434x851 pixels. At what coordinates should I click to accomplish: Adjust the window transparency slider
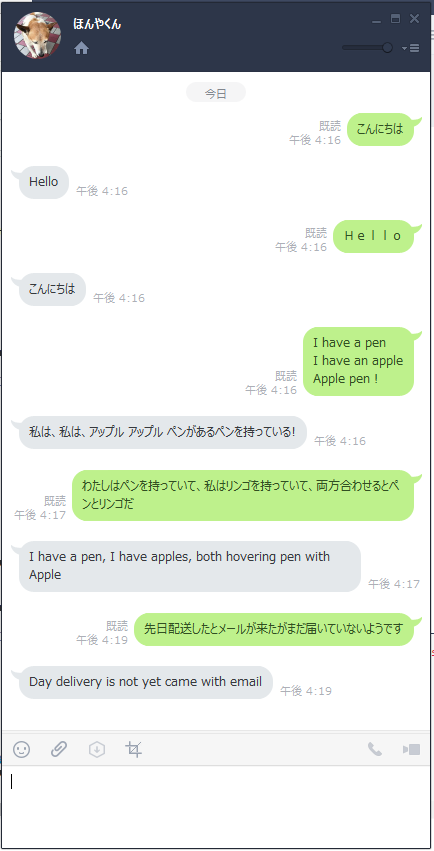click(368, 48)
